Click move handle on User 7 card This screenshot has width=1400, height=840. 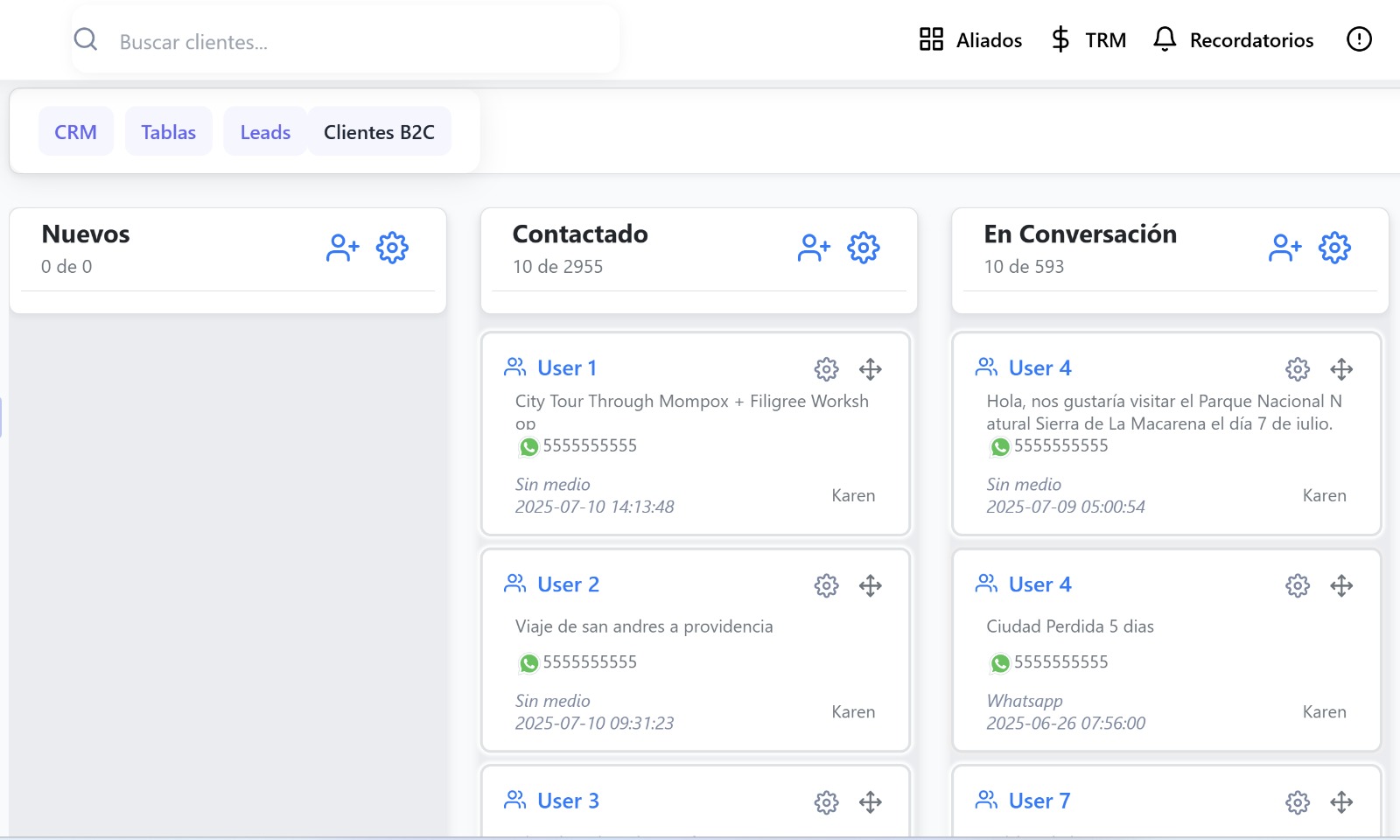click(x=1341, y=801)
